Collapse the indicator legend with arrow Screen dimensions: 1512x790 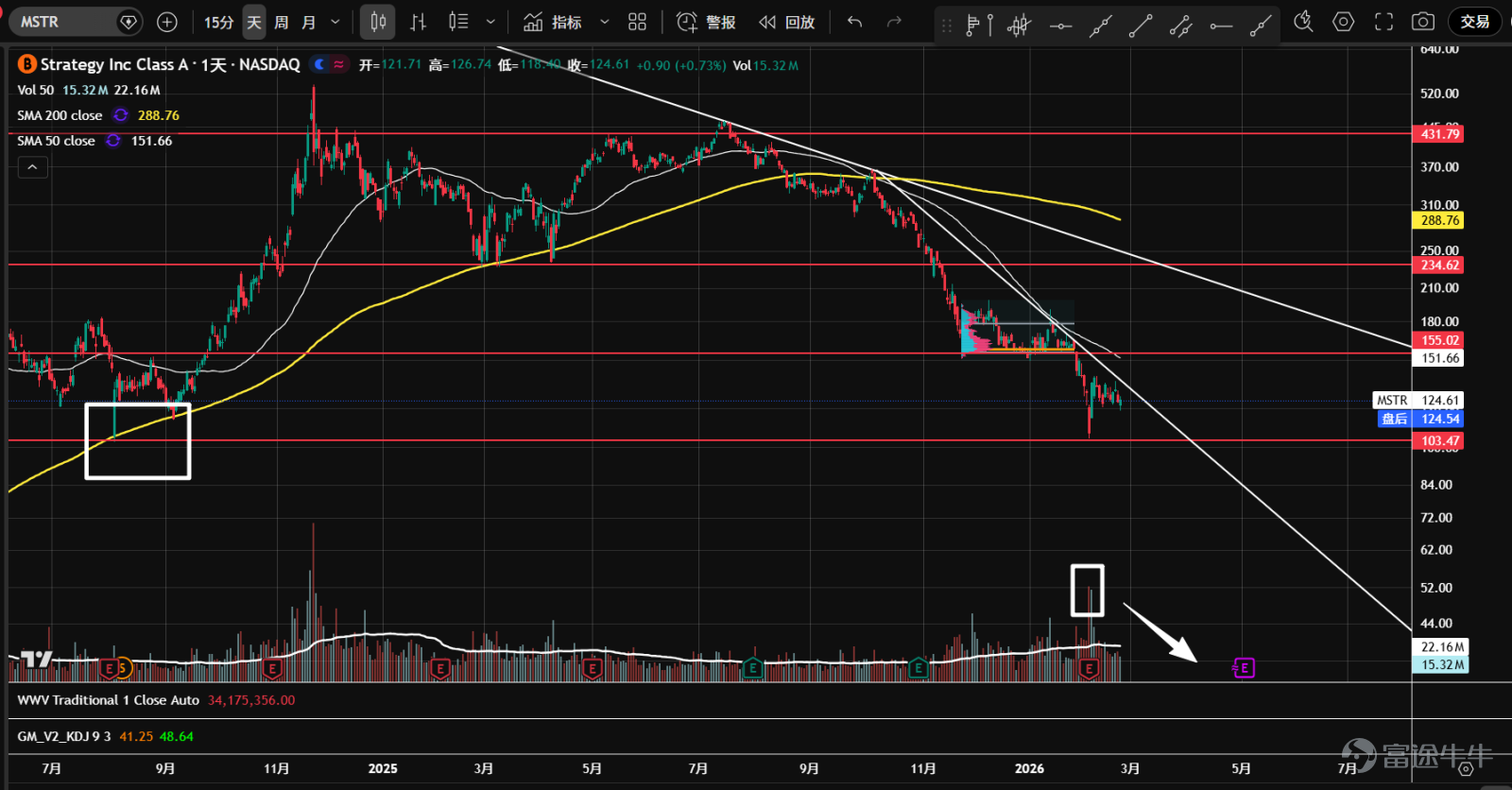(x=32, y=167)
